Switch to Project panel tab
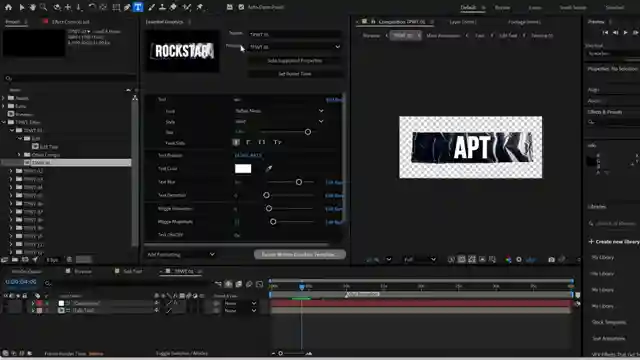This screenshot has width=640, height=360. click(13, 22)
